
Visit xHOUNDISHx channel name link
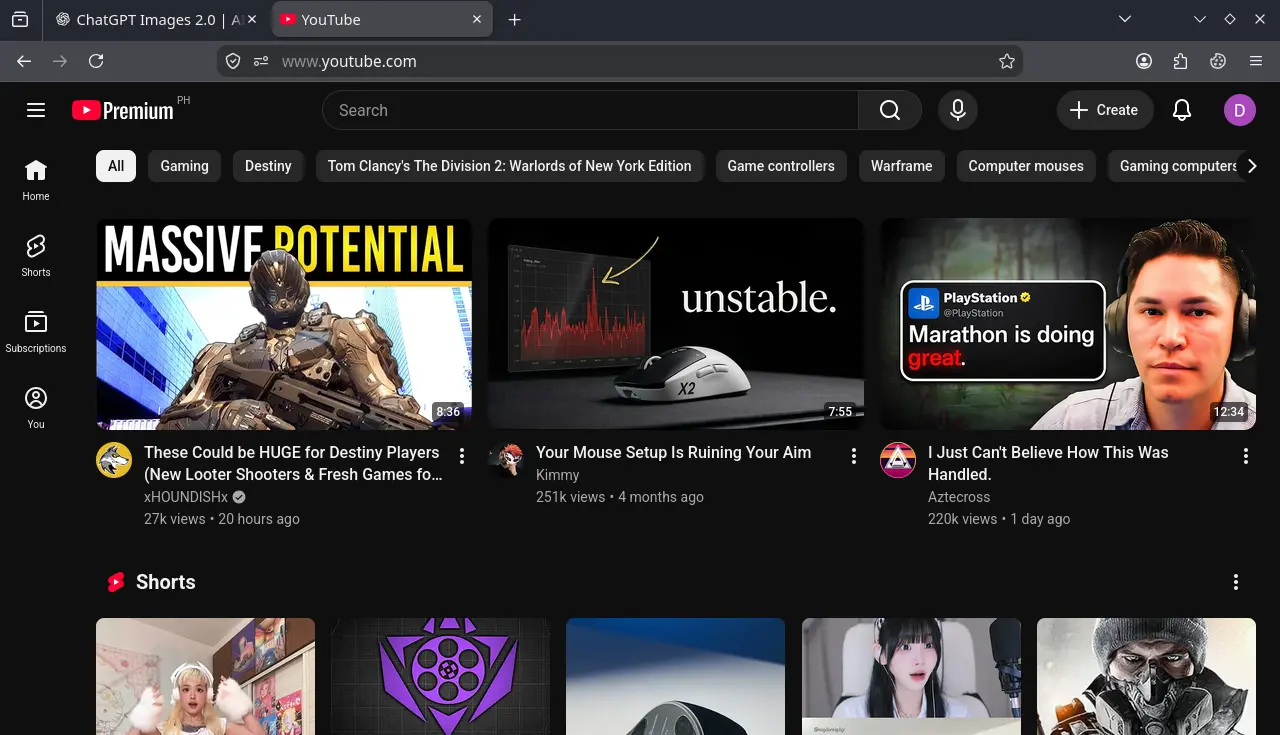pos(186,497)
